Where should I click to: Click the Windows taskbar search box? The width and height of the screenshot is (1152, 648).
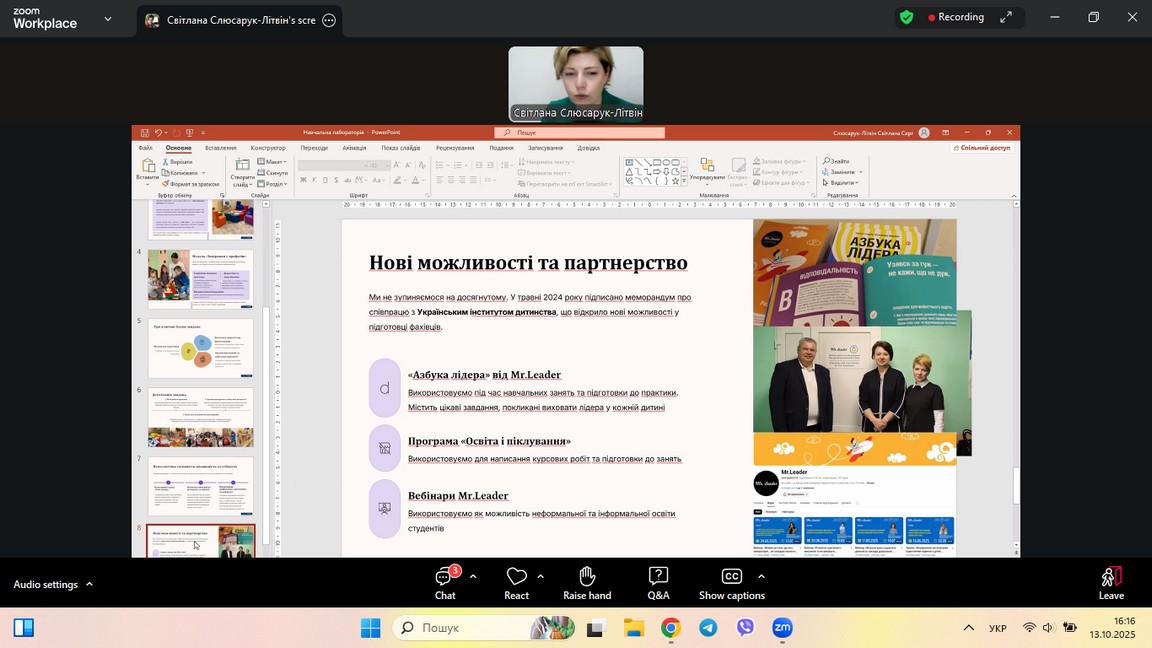(x=470, y=628)
